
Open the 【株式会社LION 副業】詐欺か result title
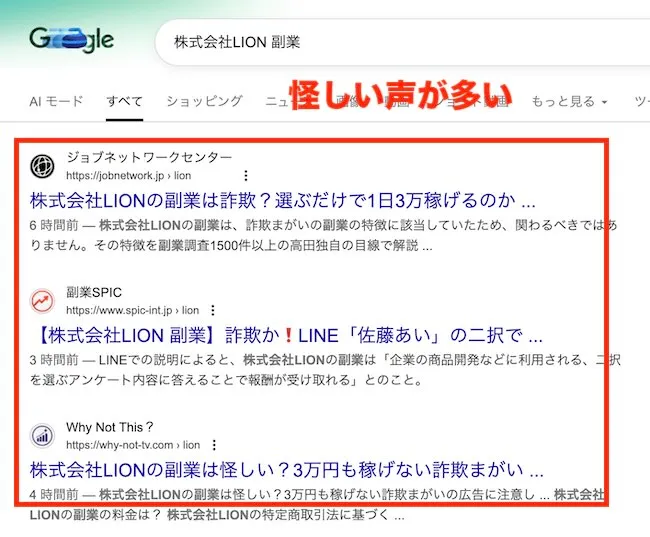pyautogui.click(x=287, y=335)
